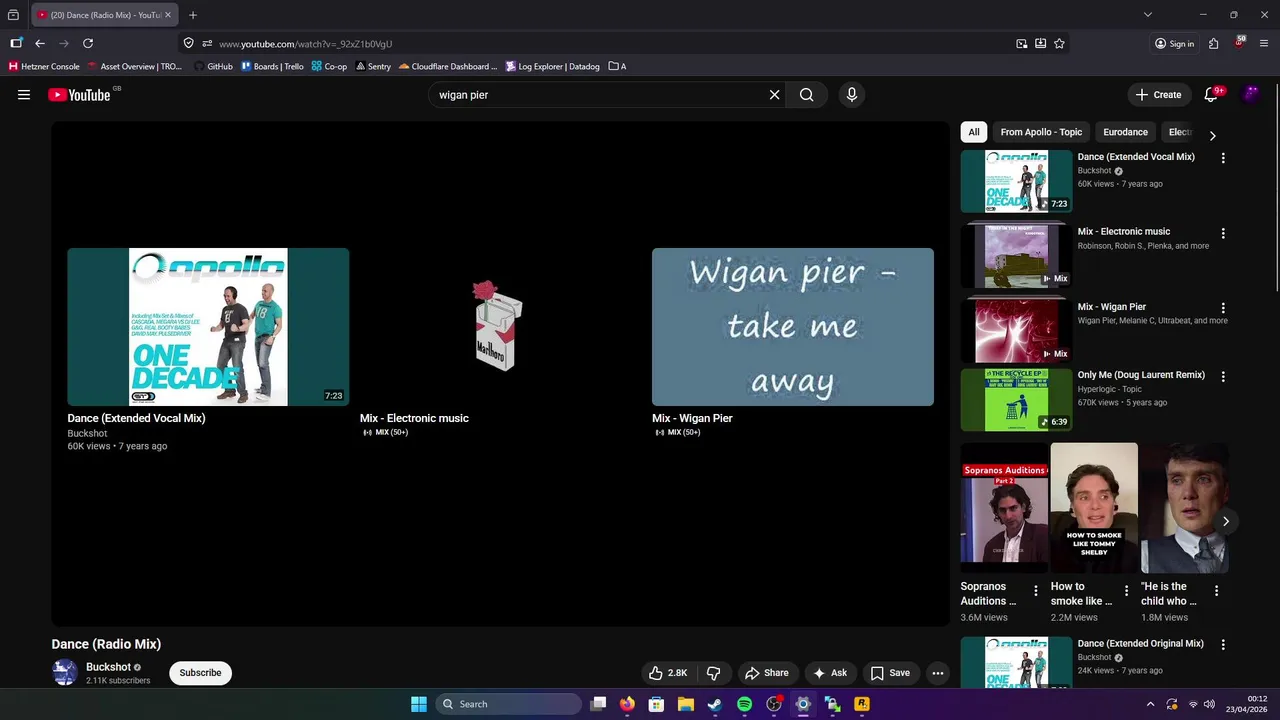This screenshot has width=1280, height=720.
Task: Click the Windows taskbar search box
Action: point(510,704)
